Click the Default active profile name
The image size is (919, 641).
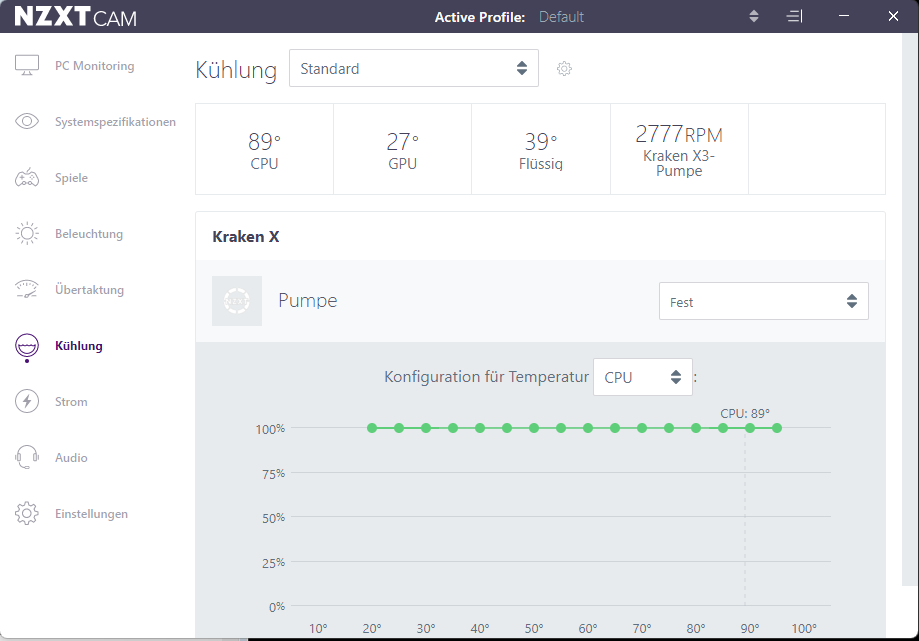(561, 17)
